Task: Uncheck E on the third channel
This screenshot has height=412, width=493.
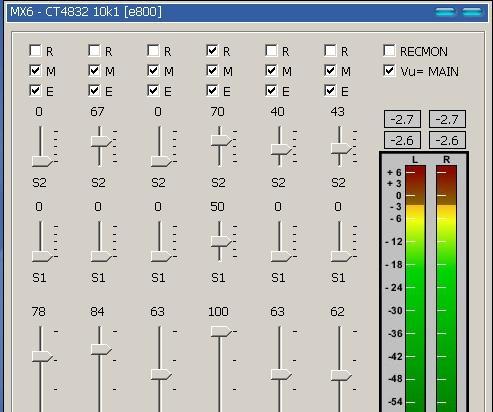Action: [x=153, y=90]
